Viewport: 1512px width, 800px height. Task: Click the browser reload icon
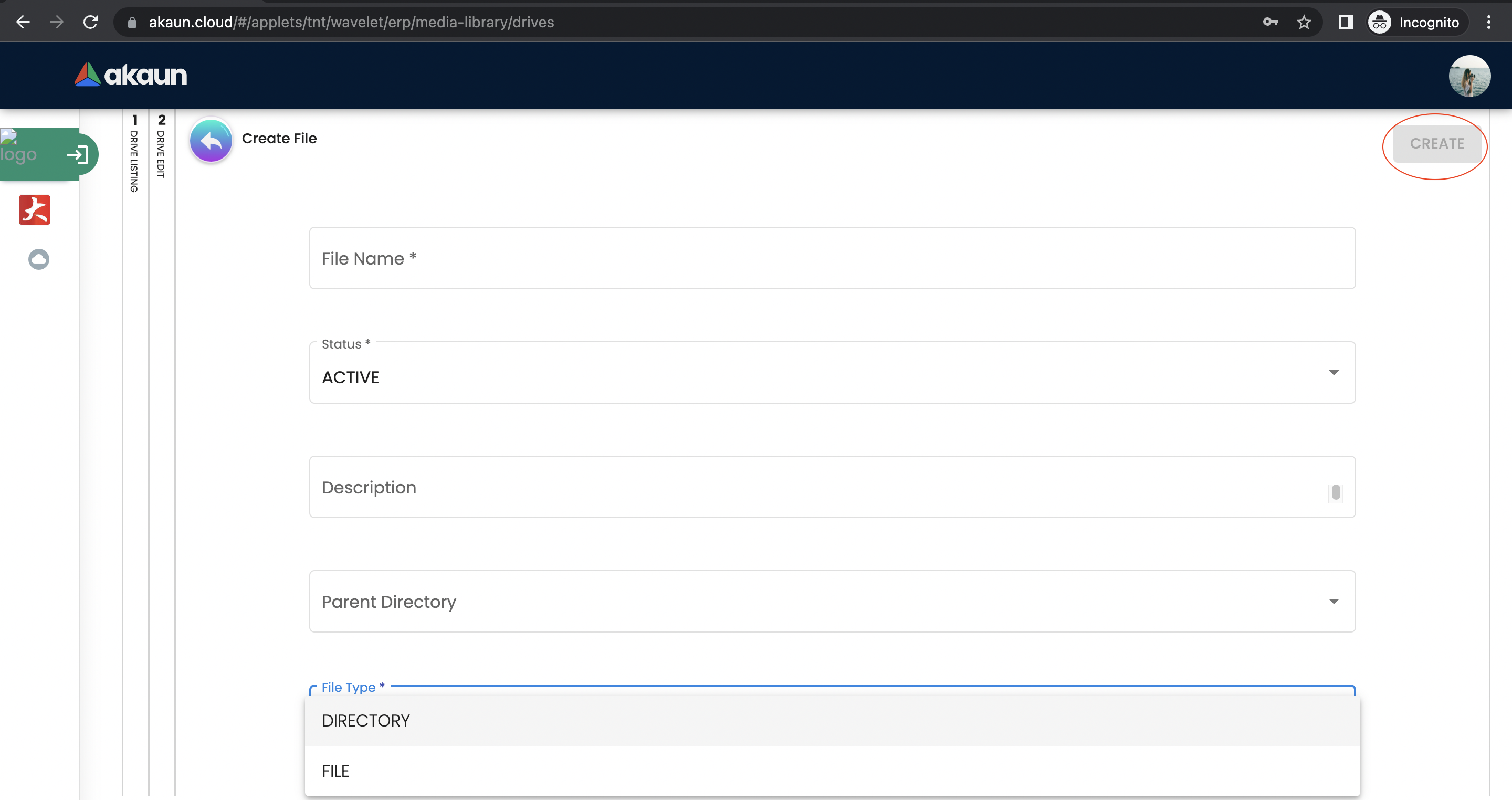coord(90,22)
